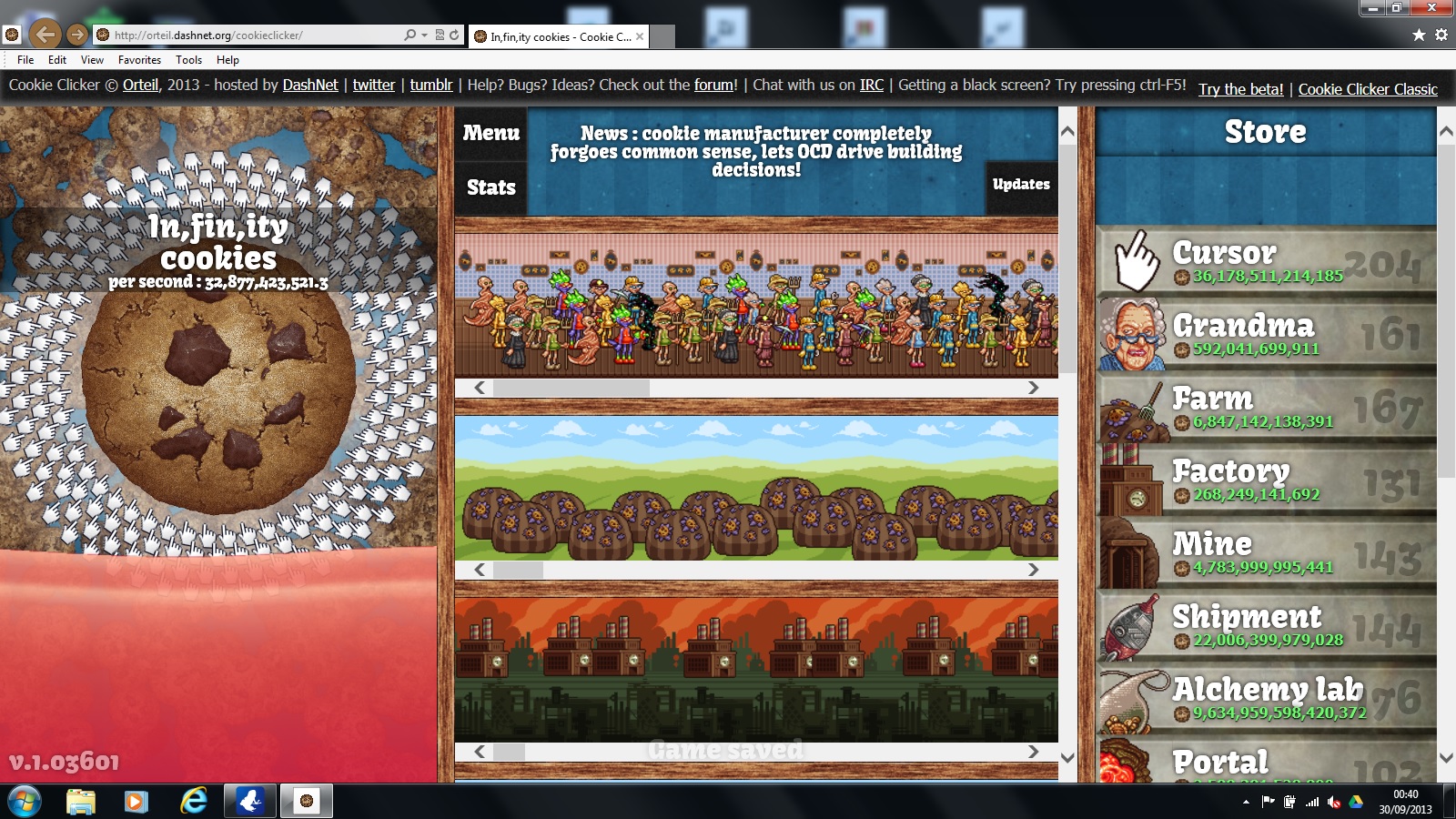This screenshot has height=819, width=1456.
Task: Open Cookie Clicker Classic link
Action: (1368, 89)
